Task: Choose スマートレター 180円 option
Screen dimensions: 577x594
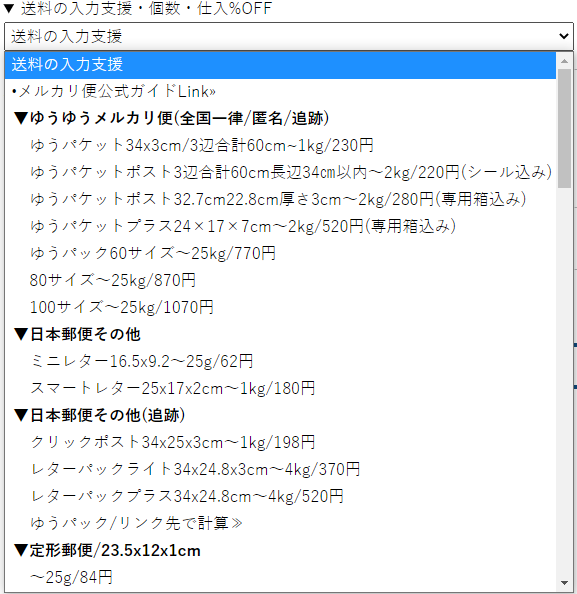Action: pos(280,388)
